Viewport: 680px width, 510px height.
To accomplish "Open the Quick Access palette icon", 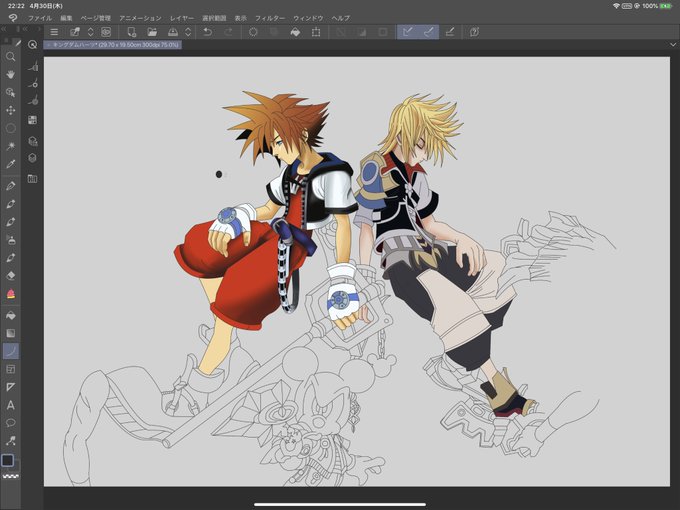I will coord(32,45).
